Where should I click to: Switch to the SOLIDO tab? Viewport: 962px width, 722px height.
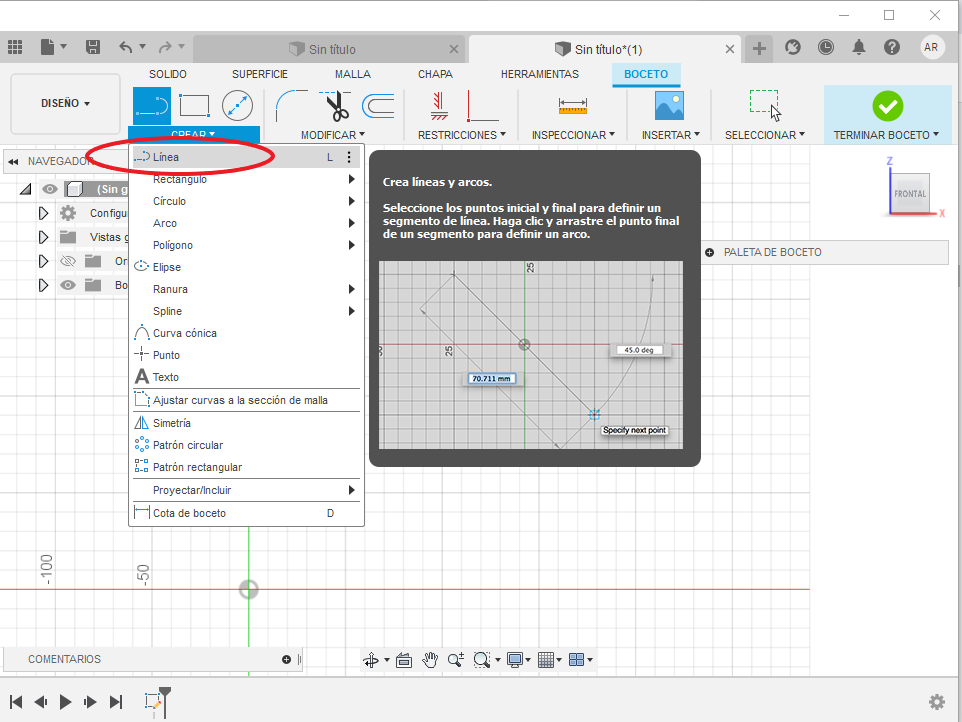click(x=167, y=74)
